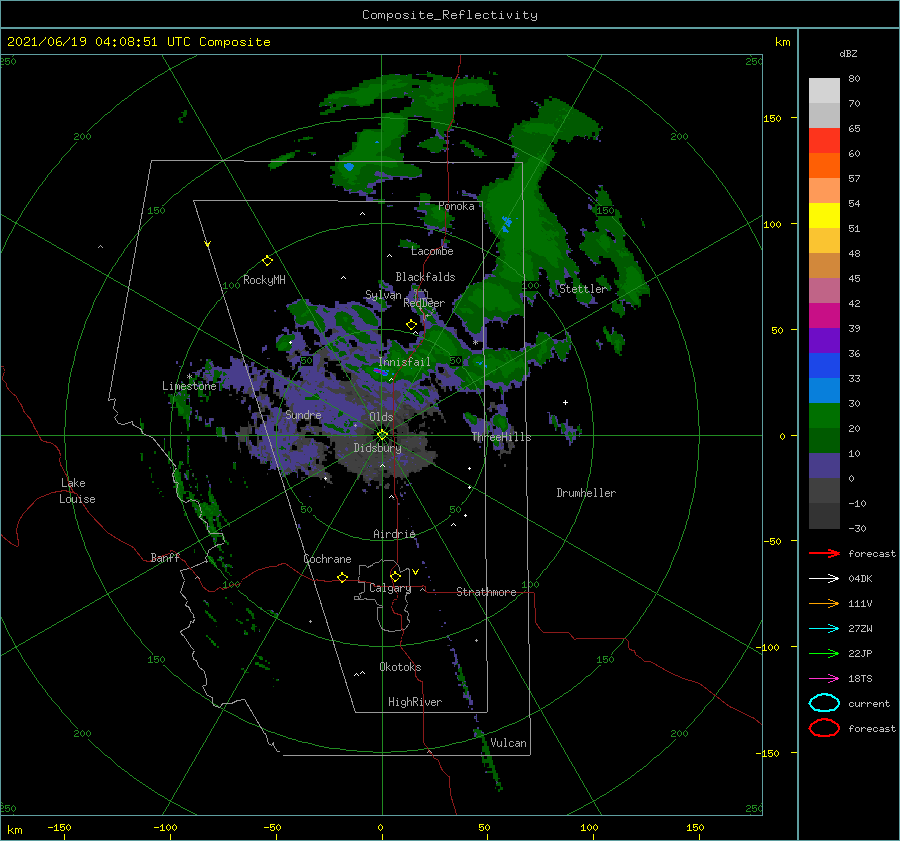This screenshot has width=900, height=841.
Task: Click the dBZ legend heading
Action: click(848, 53)
